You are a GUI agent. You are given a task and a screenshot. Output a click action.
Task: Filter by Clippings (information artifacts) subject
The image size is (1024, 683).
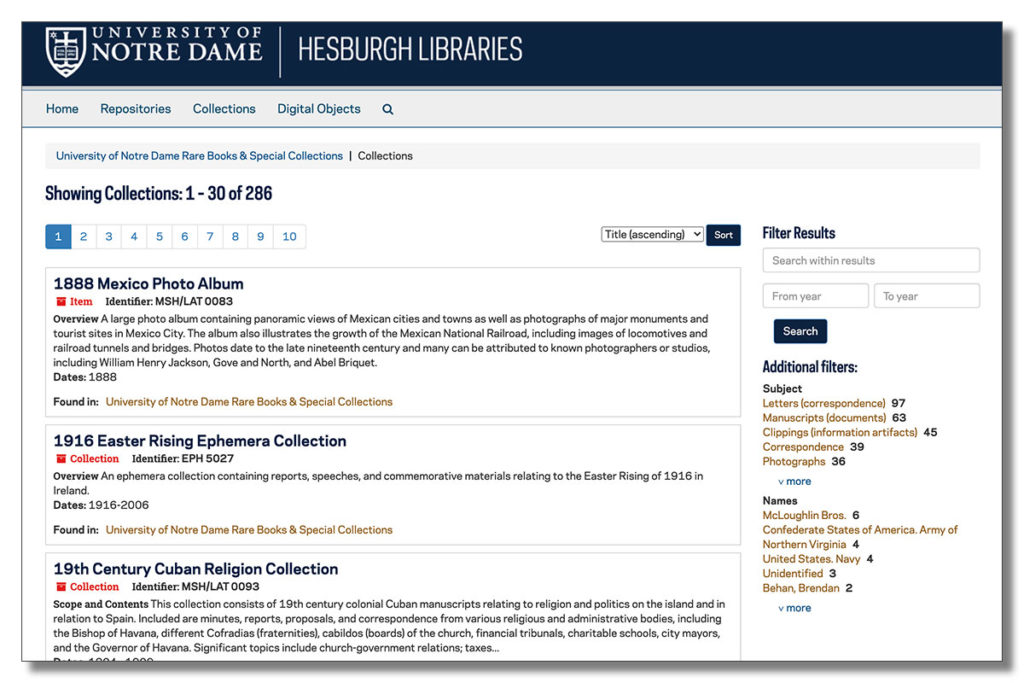pyautogui.click(x=840, y=432)
